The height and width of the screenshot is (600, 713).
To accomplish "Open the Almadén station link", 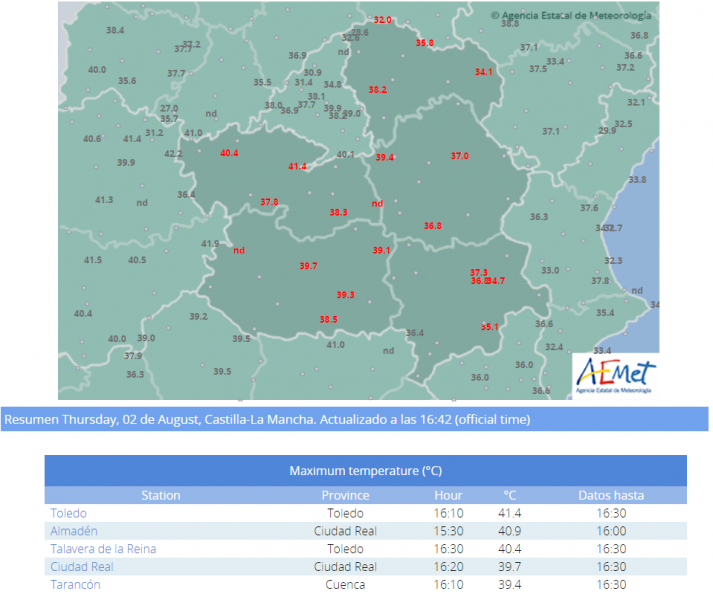I will point(74,531).
